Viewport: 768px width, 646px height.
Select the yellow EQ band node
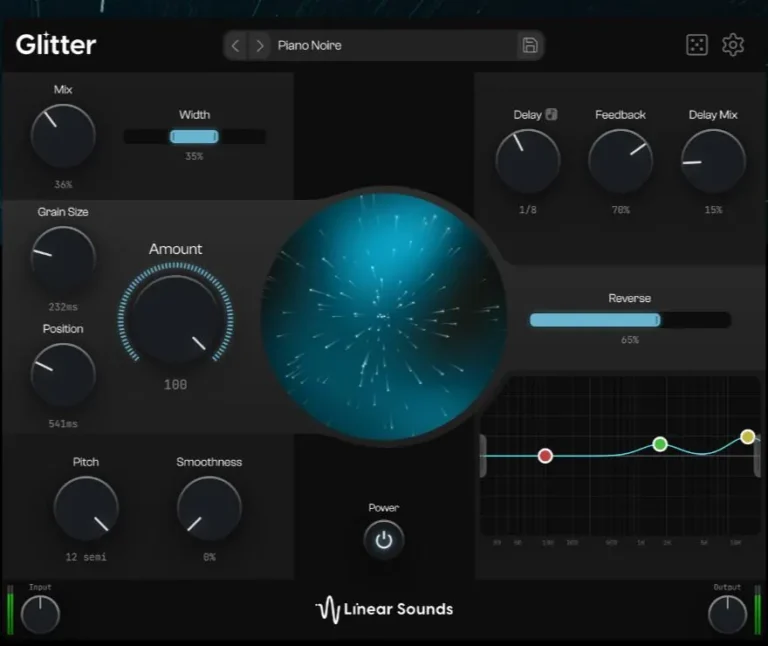tap(747, 437)
